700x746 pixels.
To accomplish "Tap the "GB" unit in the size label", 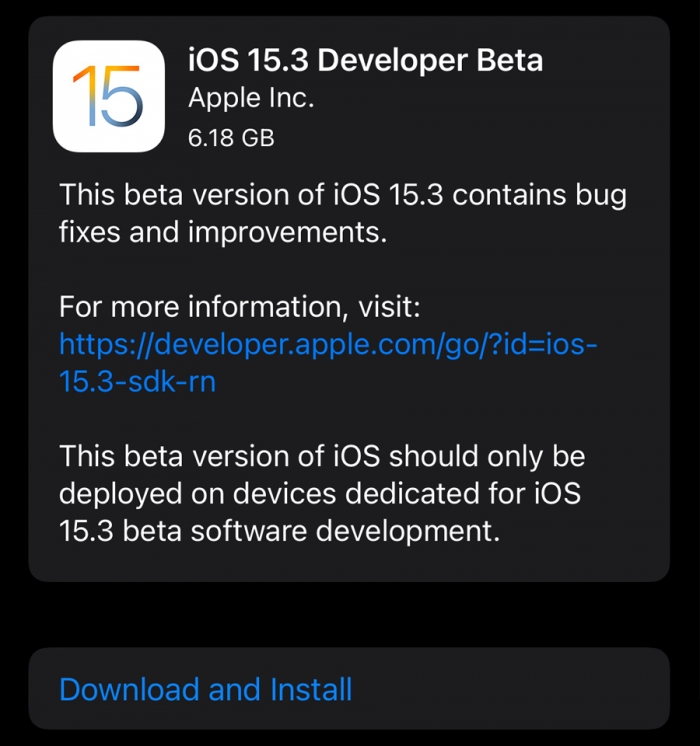I will click(257, 138).
